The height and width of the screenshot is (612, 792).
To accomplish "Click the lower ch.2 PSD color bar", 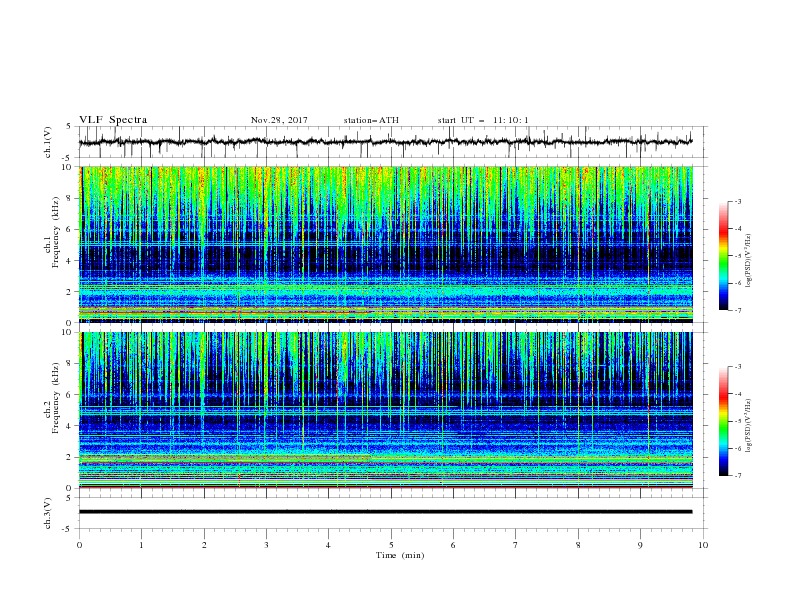I will coord(723,421).
